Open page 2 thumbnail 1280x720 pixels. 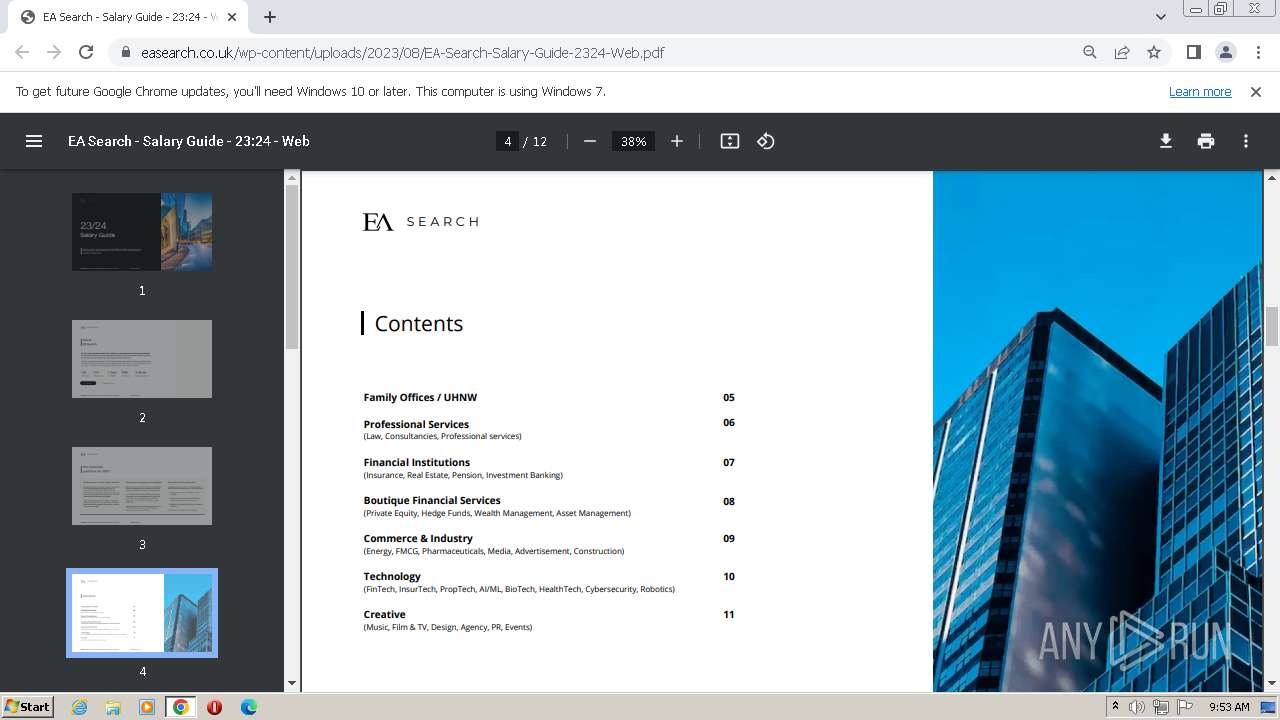coord(142,359)
